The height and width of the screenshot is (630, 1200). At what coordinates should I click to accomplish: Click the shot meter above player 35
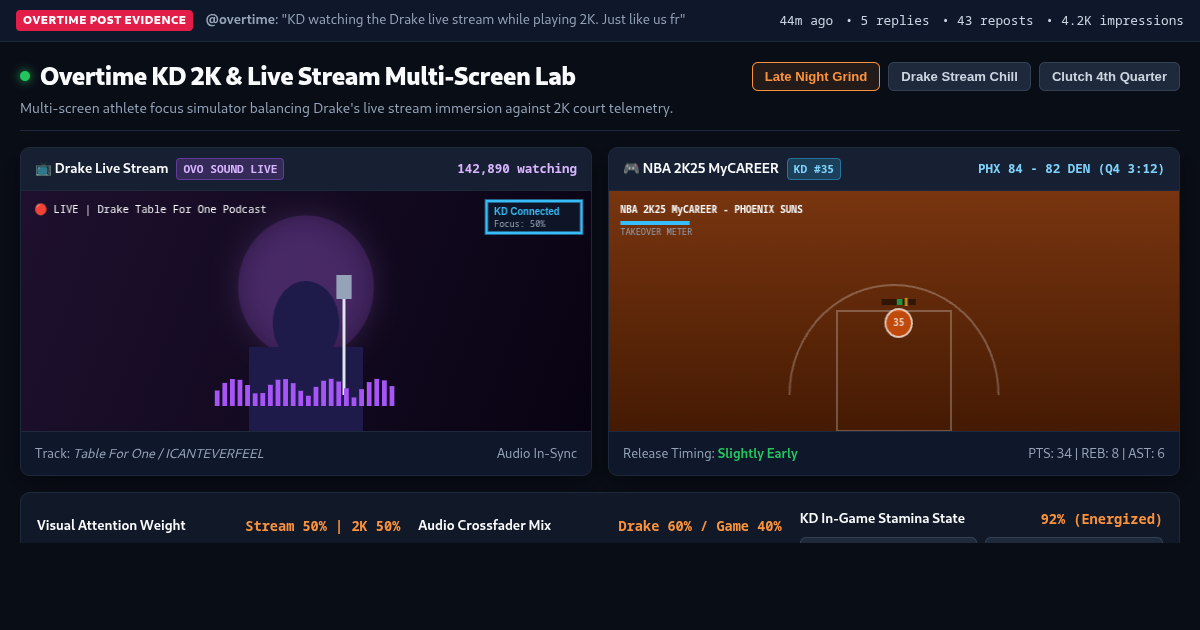point(898,302)
